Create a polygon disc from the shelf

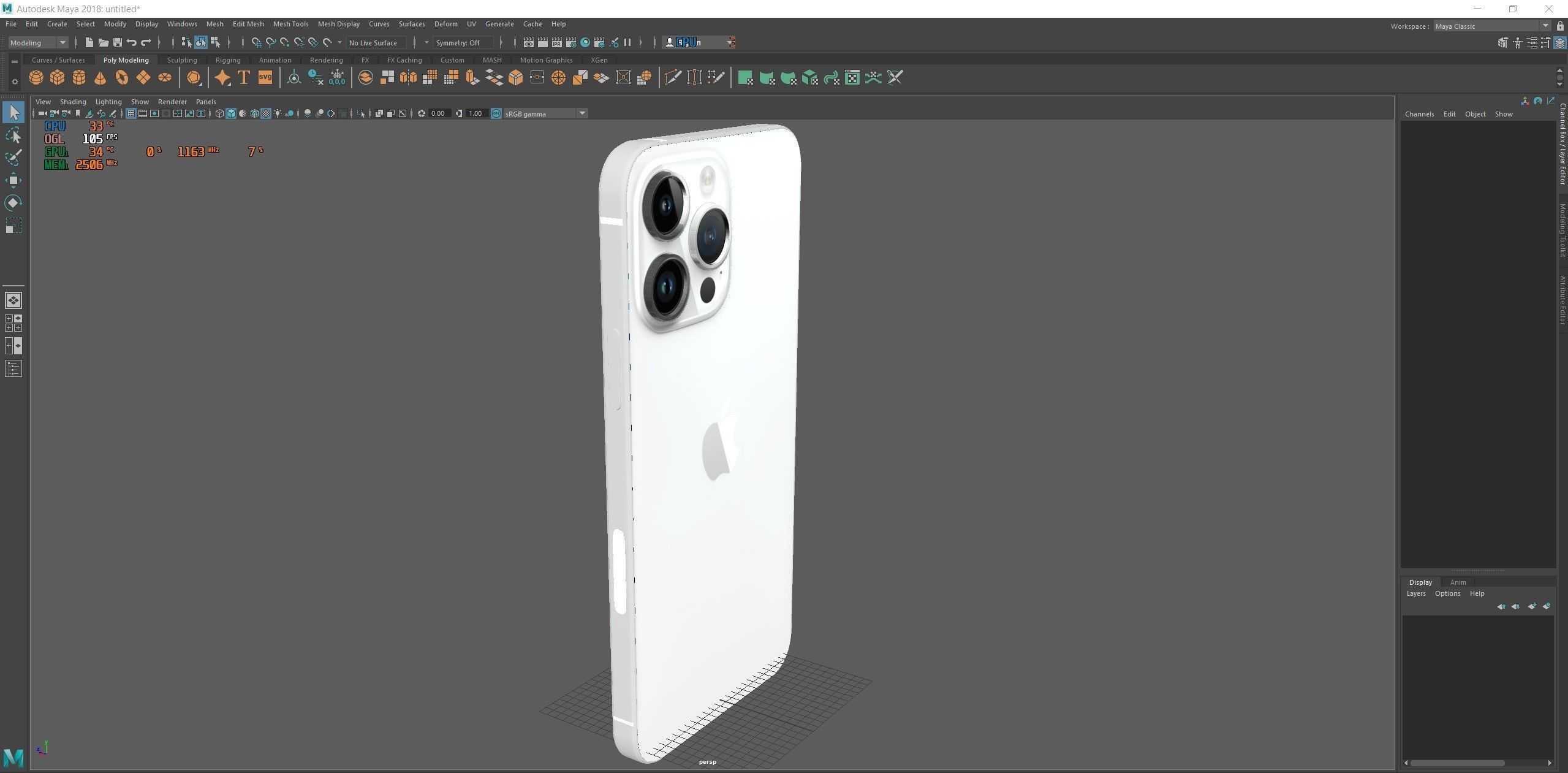tap(165, 78)
